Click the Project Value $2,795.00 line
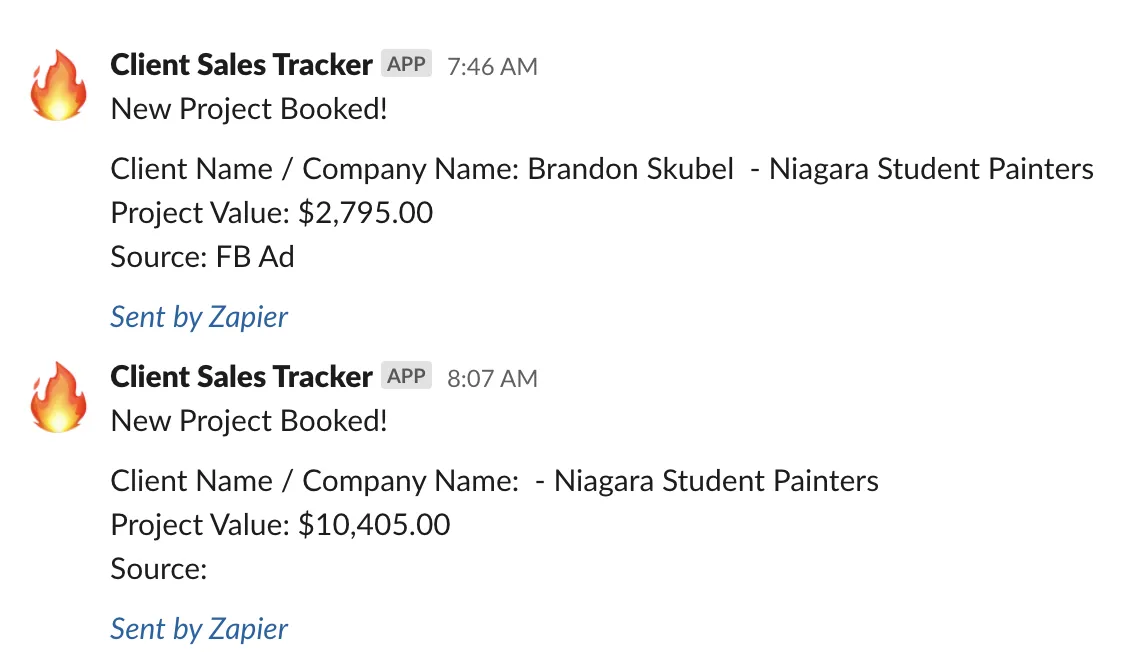The height and width of the screenshot is (652, 1130). [x=272, y=213]
